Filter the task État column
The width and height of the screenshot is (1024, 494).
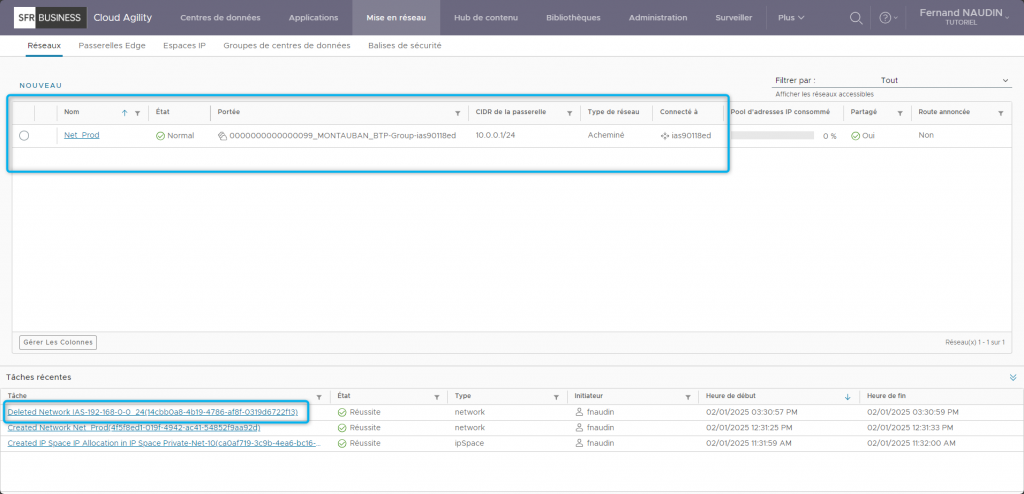pos(436,397)
